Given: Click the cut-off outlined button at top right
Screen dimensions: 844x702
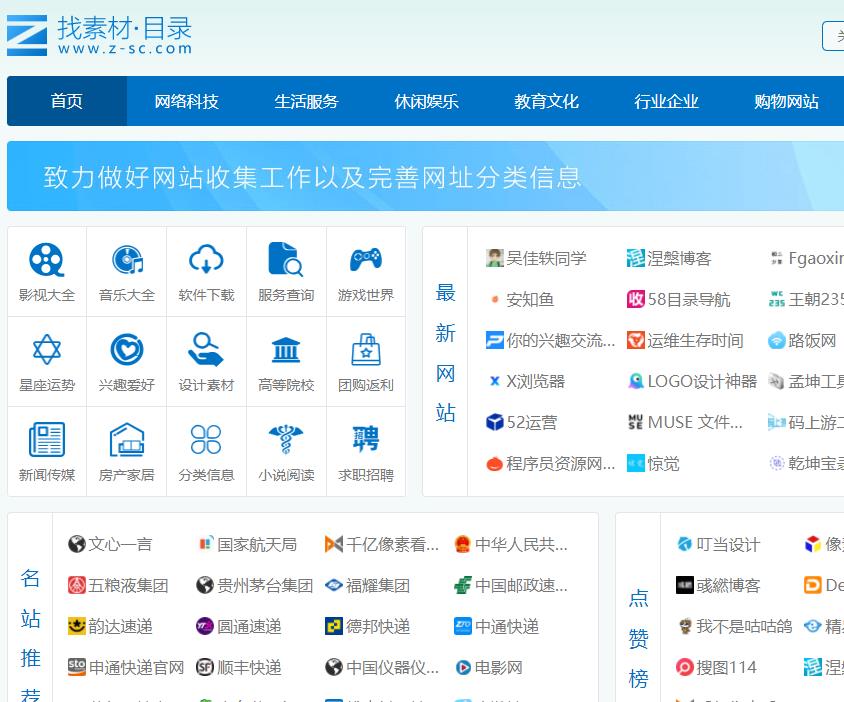Looking at the screenshot, I should coord(833,36).
